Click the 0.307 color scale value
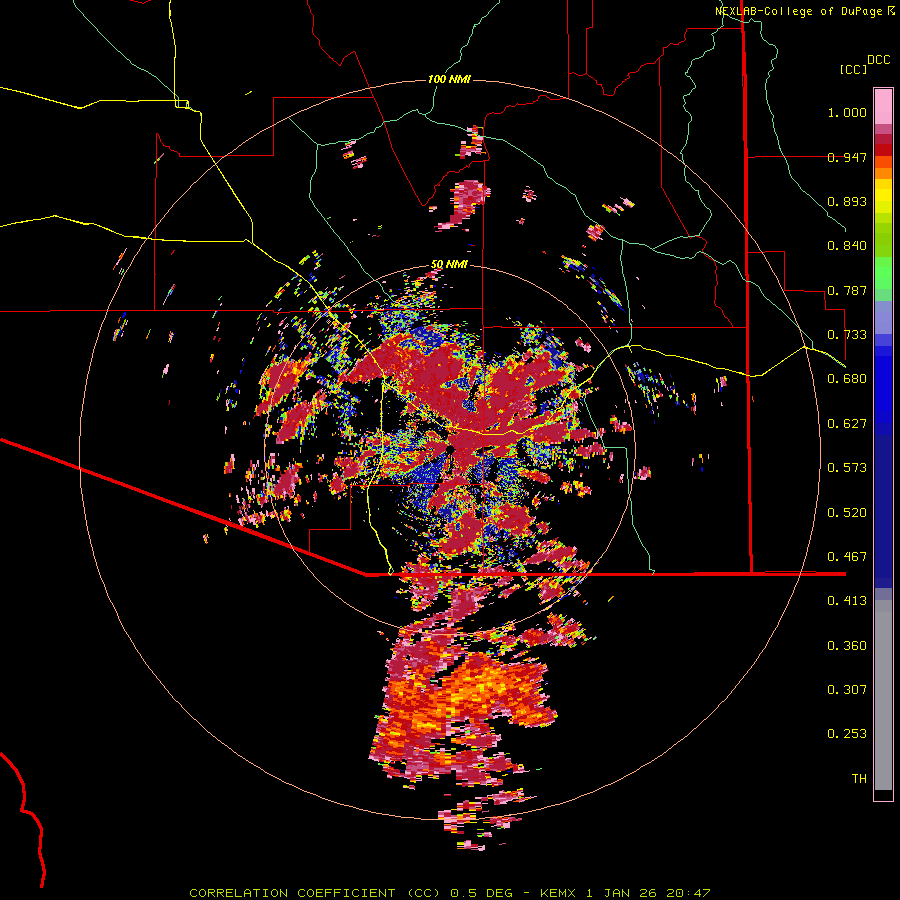 [x=847, y=690]
